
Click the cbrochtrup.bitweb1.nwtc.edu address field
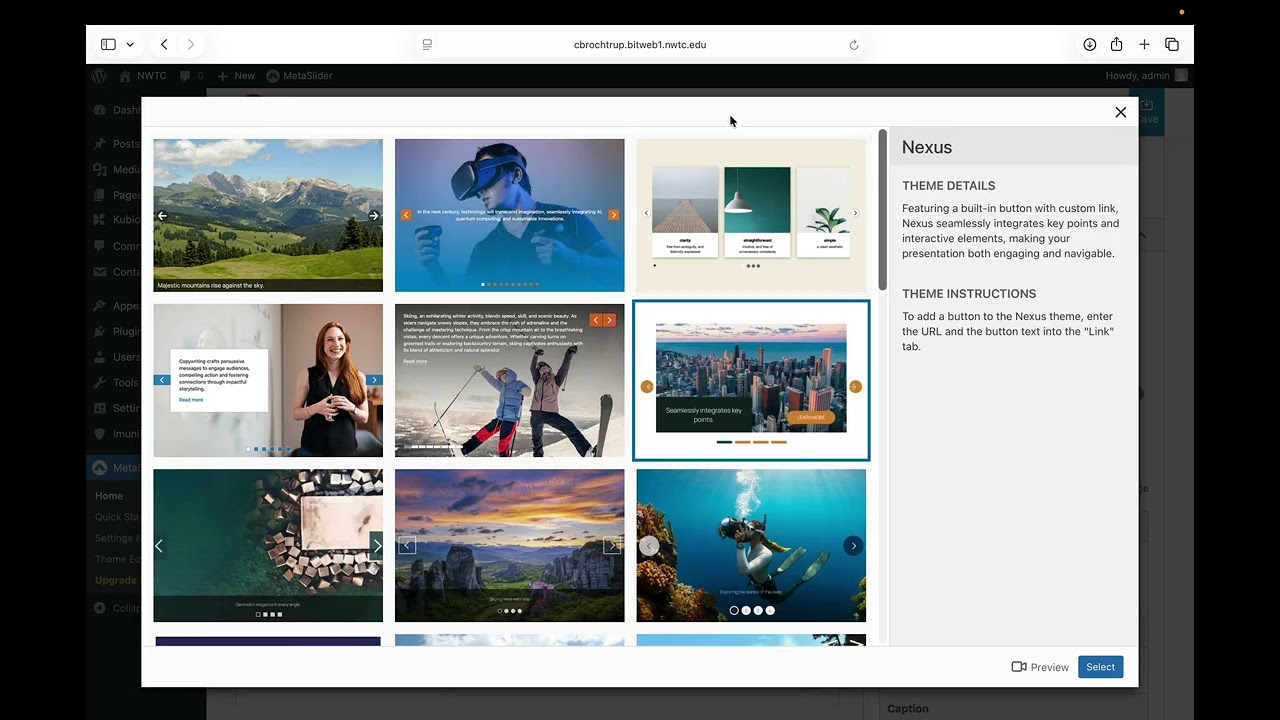coord(640,45)
